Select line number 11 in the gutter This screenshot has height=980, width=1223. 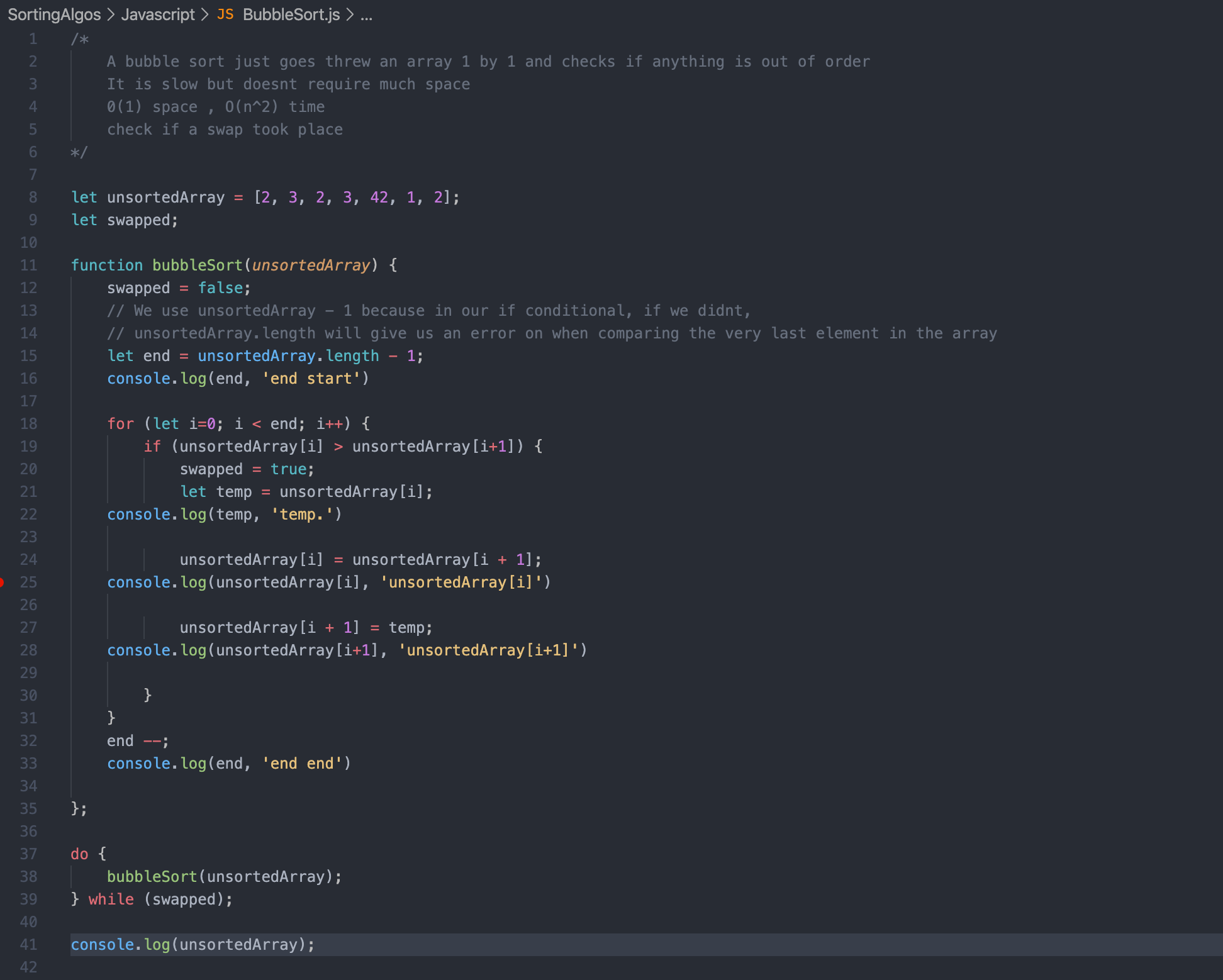[x=29, y=265]
